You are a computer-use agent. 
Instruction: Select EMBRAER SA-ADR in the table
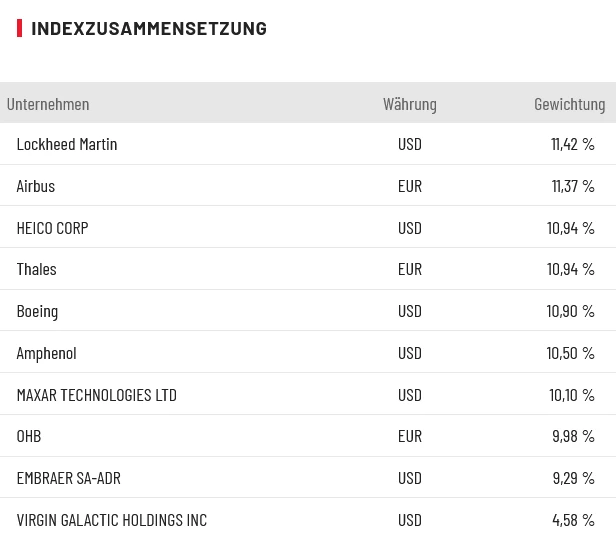tap(69, 478)
